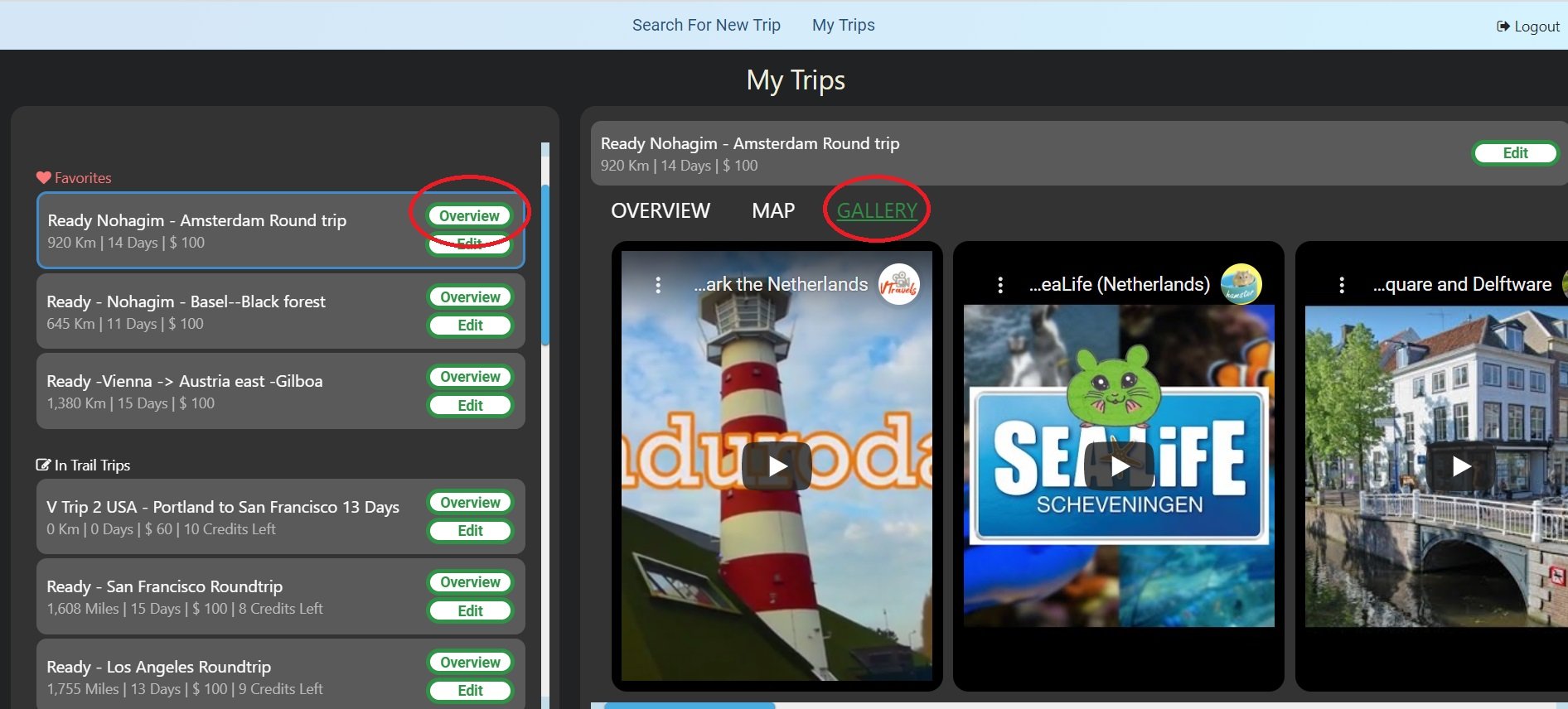The width and height of the screenshot is (1568, 709).
Task: Edit the Basel Black forest trip
Action: coord(470,326)
